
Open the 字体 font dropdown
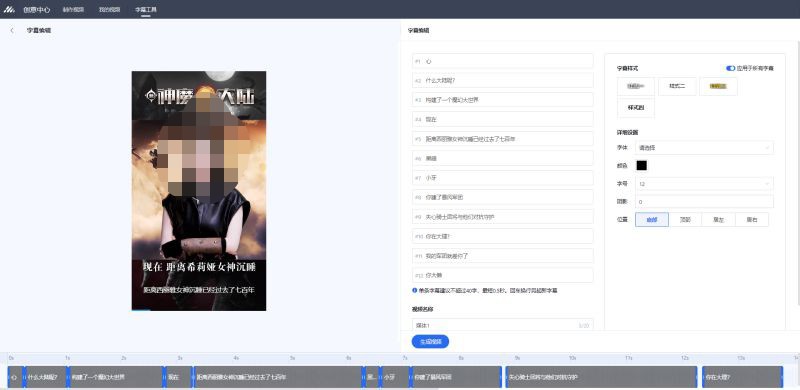[x=704, y=148]
